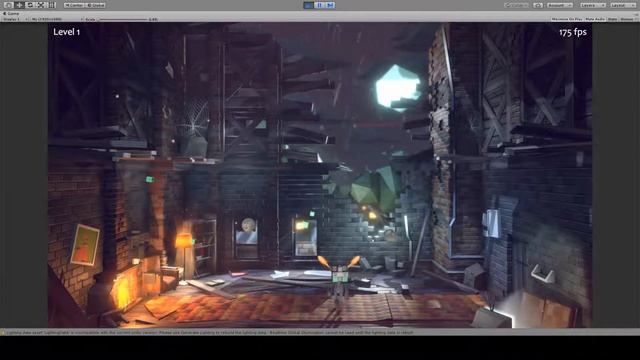The height and width of the screenshot is (360, 640).
Task: Open the Layers dropdown
Action: pyautogui.click(x=592, y=5)
